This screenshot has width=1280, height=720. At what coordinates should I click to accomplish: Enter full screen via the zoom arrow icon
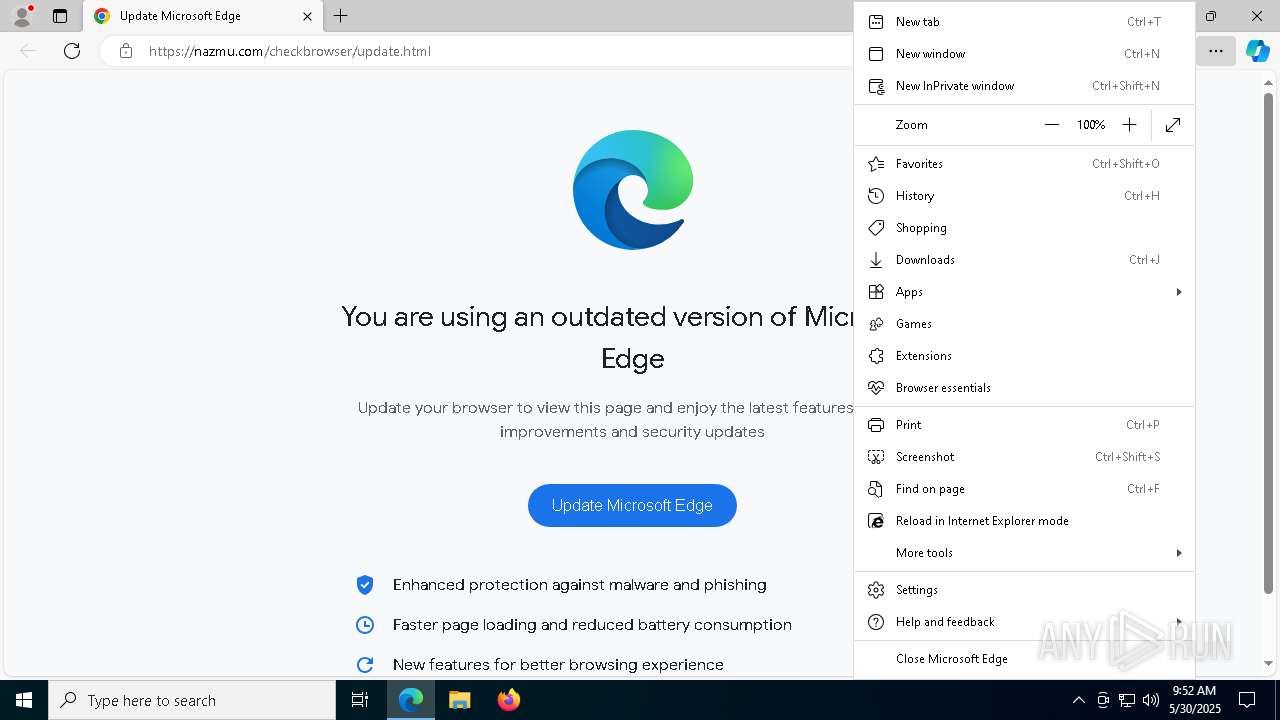pos(1173,125)
